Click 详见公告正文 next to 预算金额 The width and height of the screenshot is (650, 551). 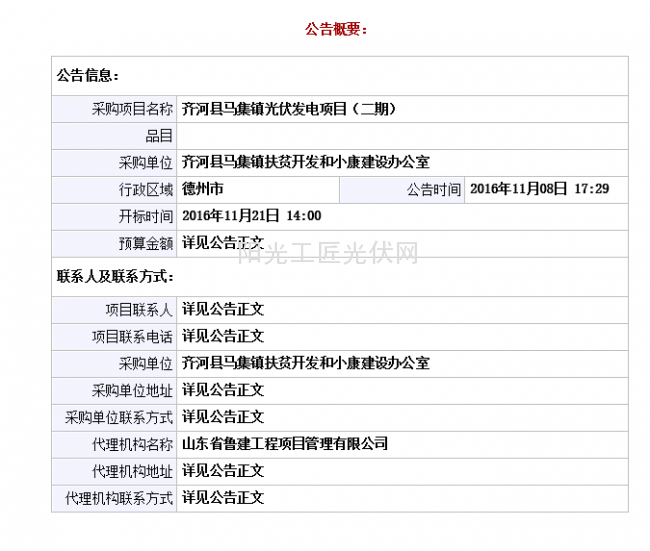pyautogui.click(x=222, y=243)
